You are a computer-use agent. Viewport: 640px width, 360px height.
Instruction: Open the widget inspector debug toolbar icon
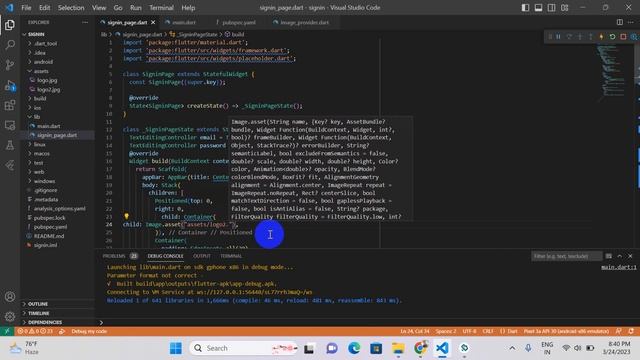tap(634, 37)
